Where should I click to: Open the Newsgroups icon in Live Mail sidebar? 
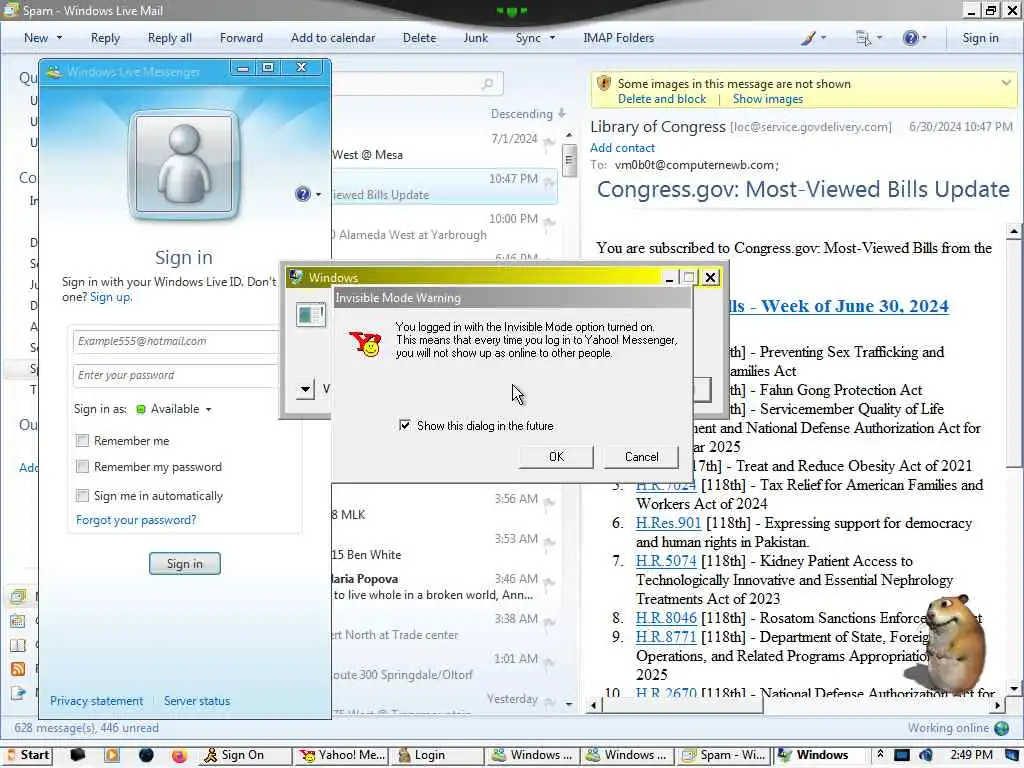(x=18, y=693)
